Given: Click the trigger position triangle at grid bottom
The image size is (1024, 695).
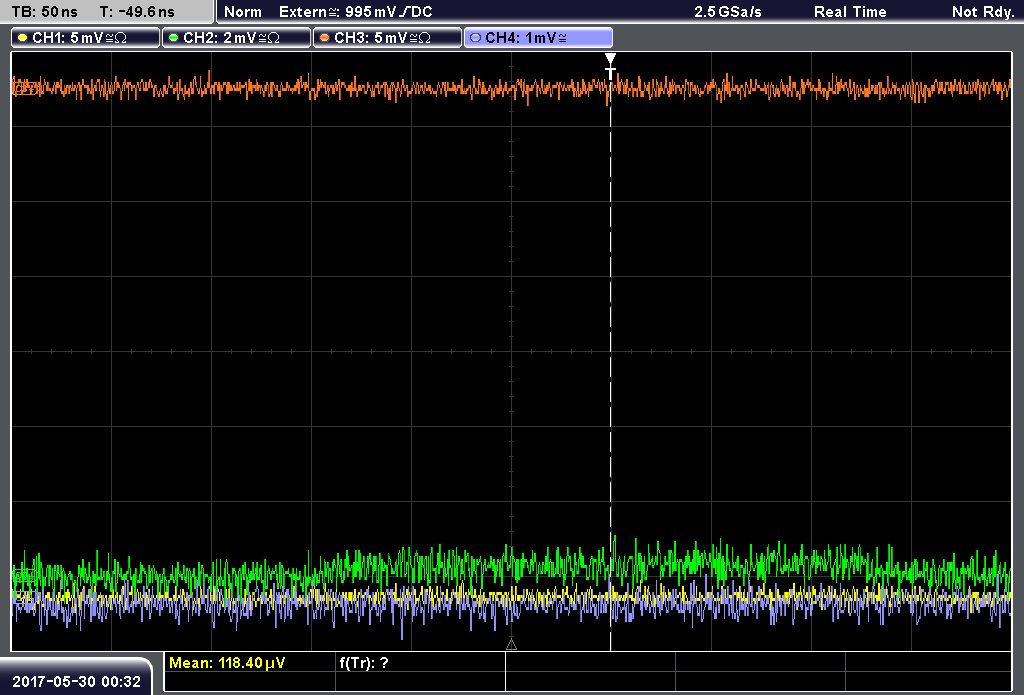Looking at the screenshot, I should [x=511, y=645].
